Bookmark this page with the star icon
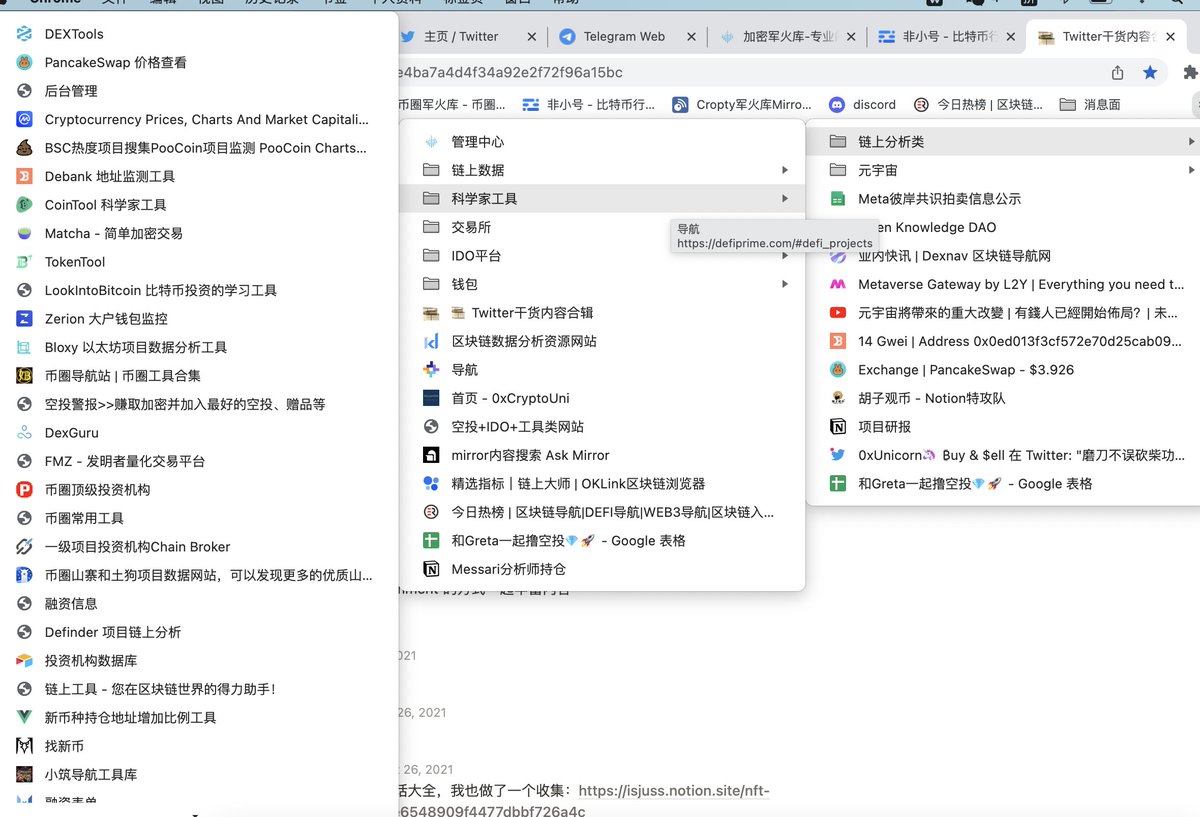 (x=1150, y=72)
